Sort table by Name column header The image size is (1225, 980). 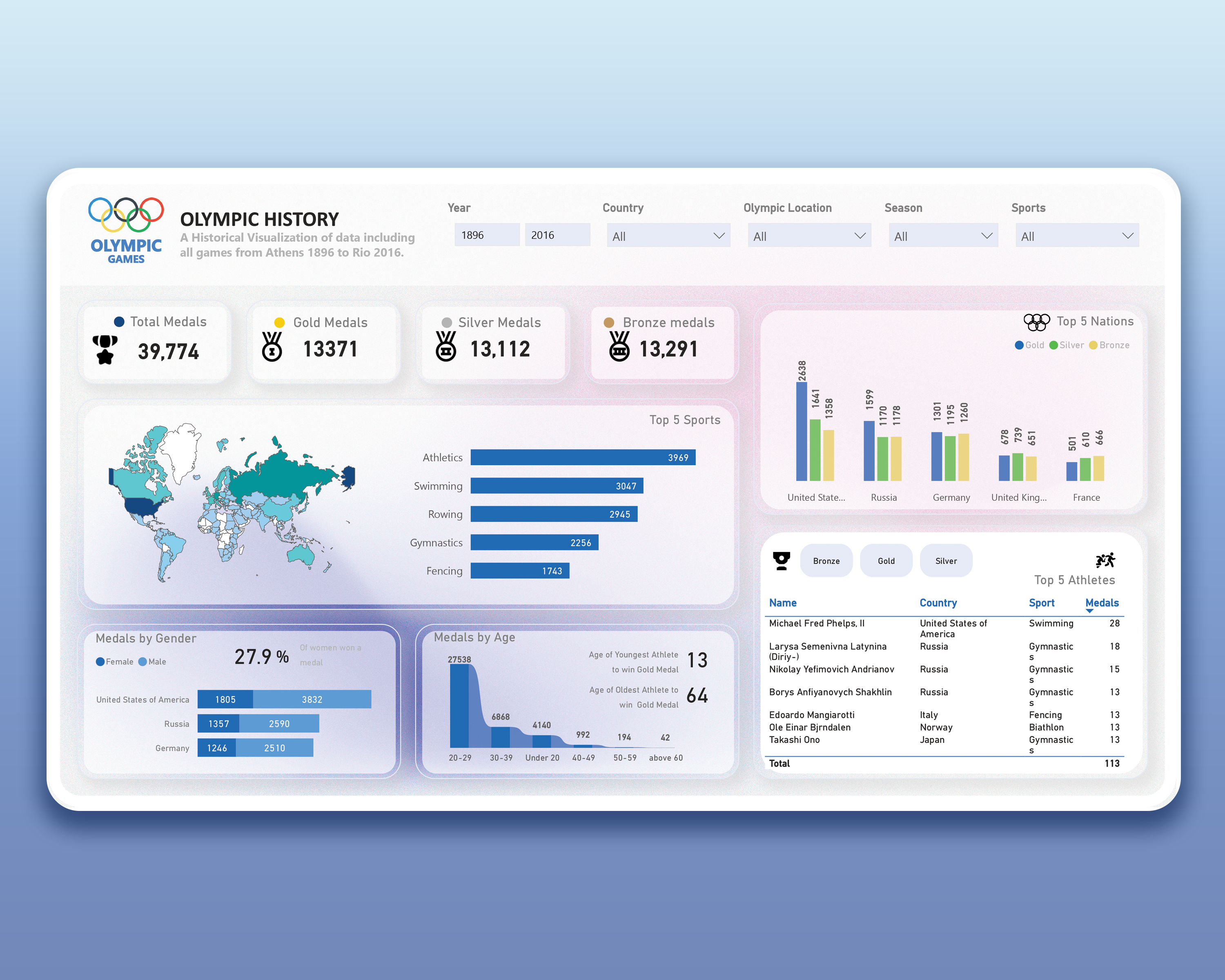click(x=782, y=603)
